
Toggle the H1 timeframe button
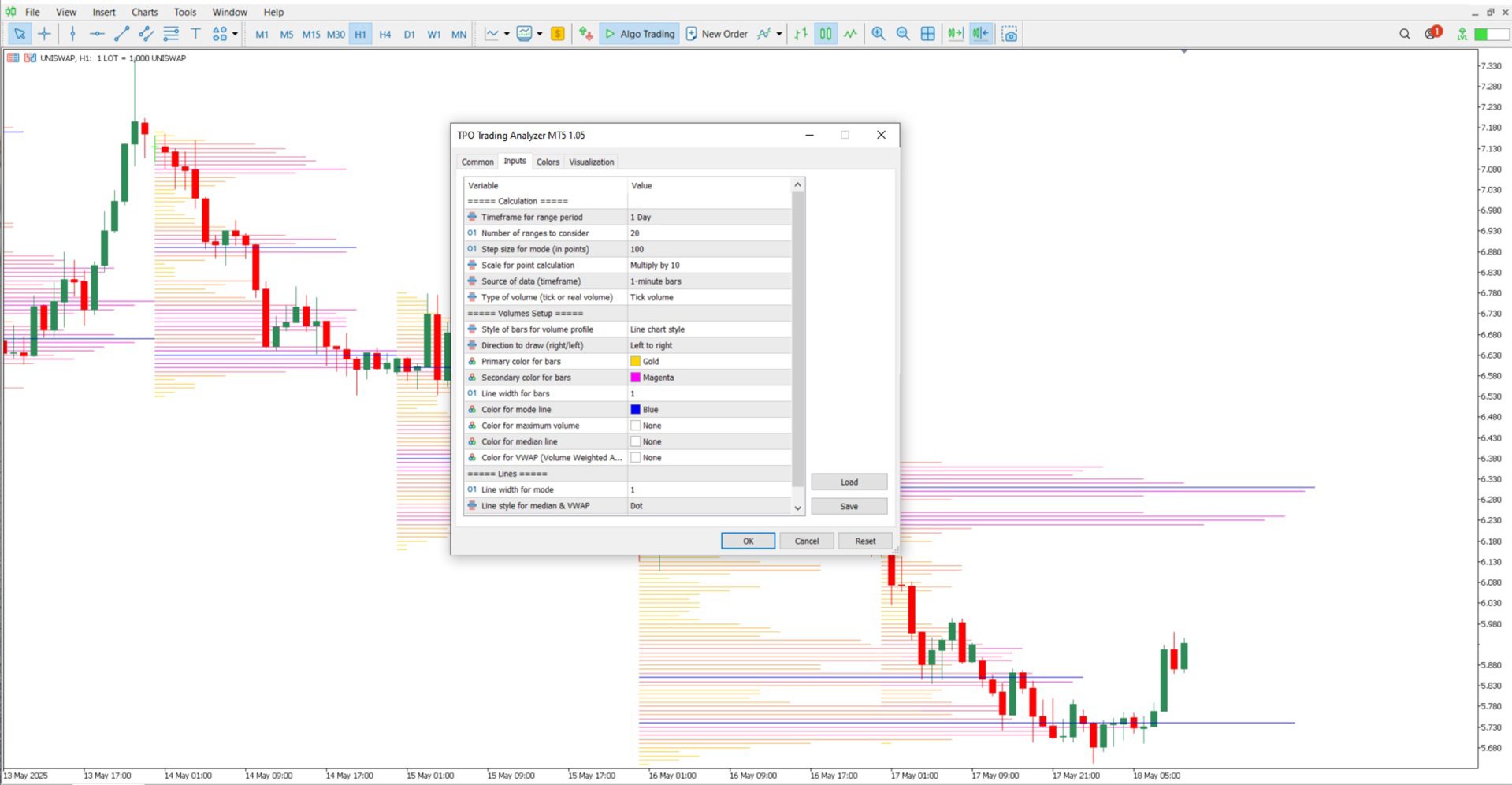(360, 34)
